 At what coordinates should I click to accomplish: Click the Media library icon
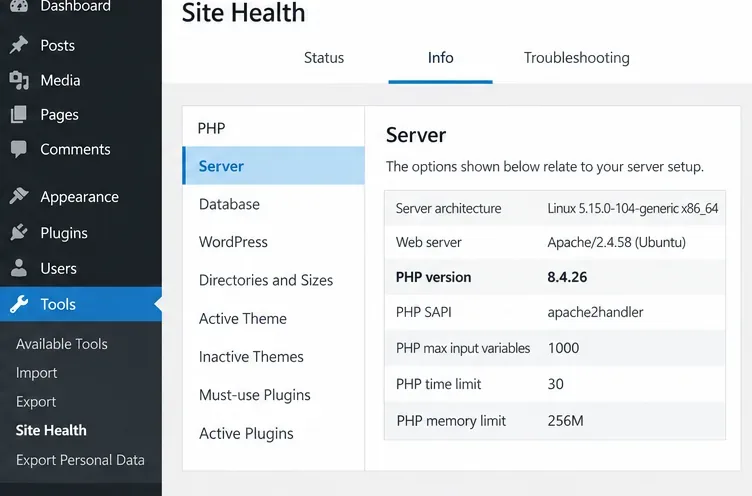coord(19,80)
